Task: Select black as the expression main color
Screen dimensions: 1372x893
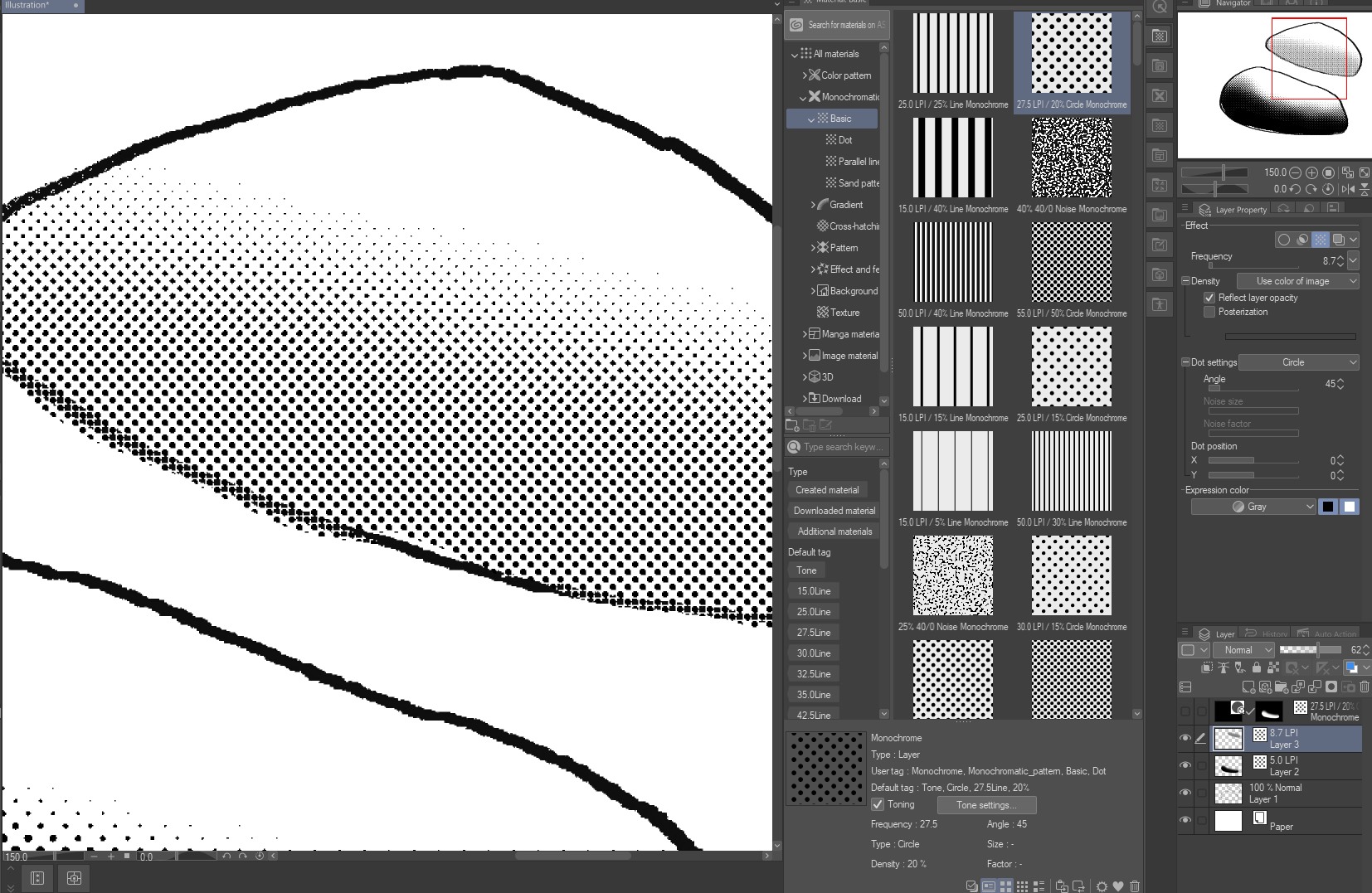Action: [1328, 507]
